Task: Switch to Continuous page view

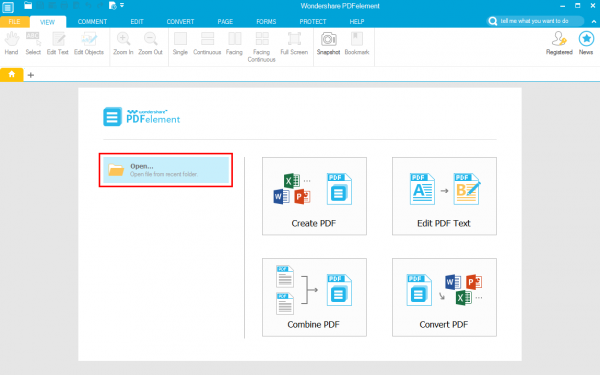Action: pyautogui.click(x=207, y=43)
